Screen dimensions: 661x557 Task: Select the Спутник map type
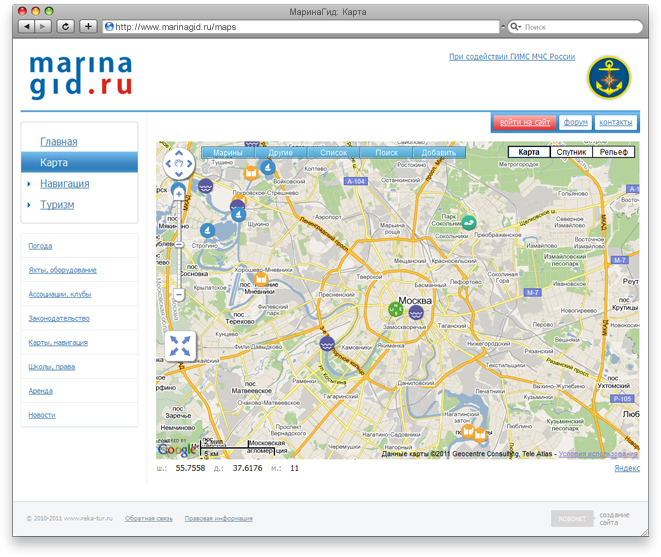tap(571, 152)
